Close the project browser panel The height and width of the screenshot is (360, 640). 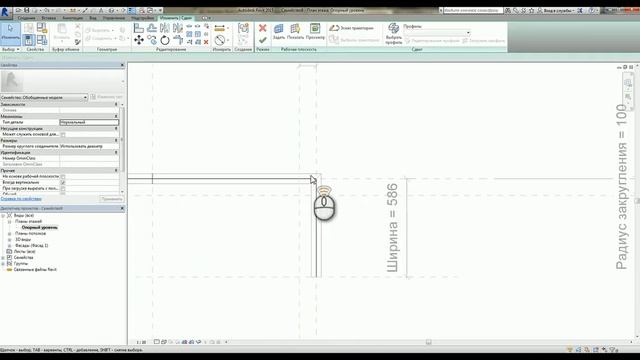click(x=122, y=208)
